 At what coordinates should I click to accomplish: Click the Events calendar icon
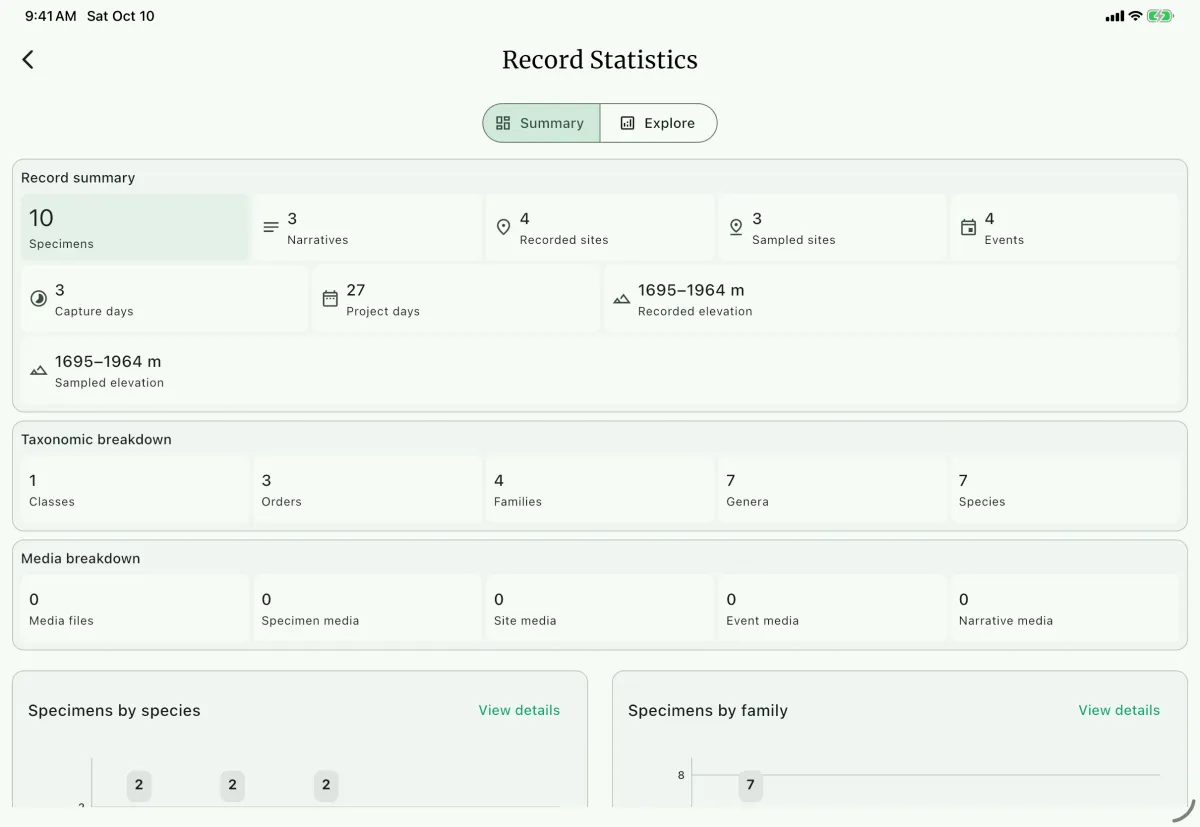coord(968,228)
